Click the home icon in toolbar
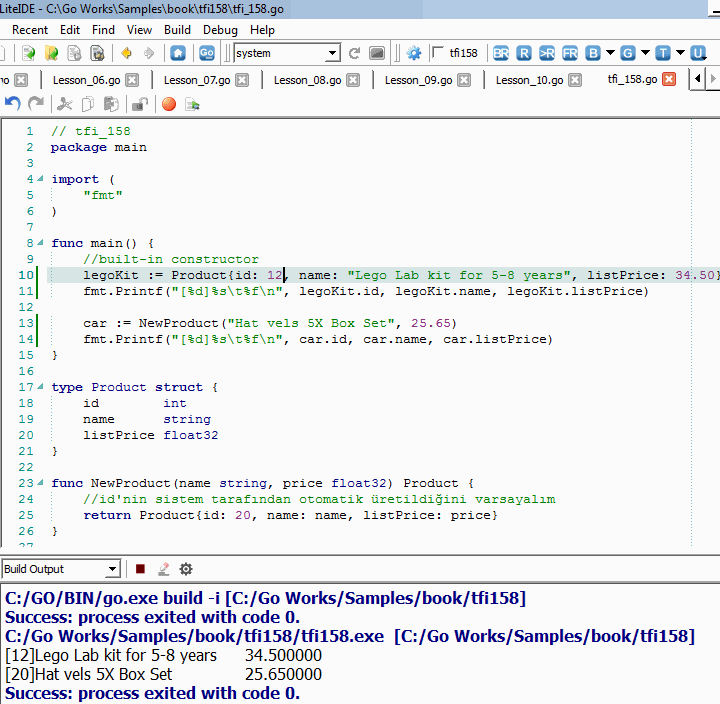 (x=178, y=53)
